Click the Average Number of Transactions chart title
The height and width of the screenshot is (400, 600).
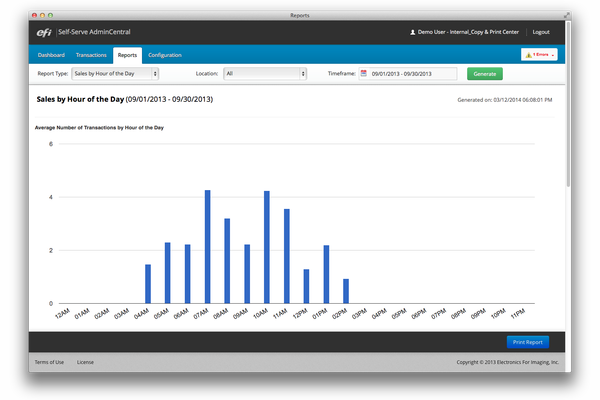99,127
